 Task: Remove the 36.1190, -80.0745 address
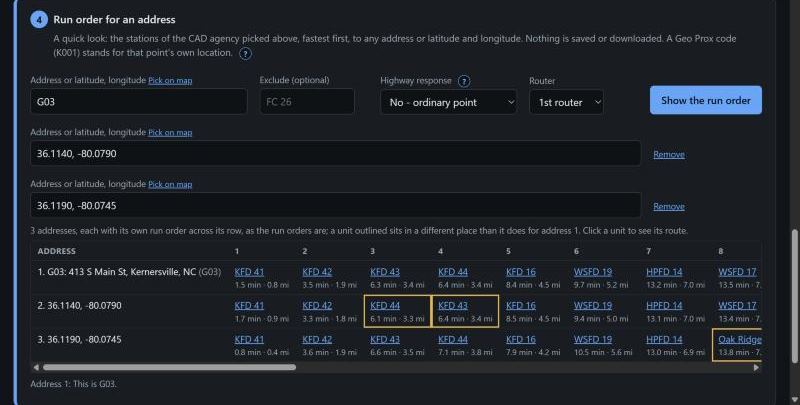(669, 207)
